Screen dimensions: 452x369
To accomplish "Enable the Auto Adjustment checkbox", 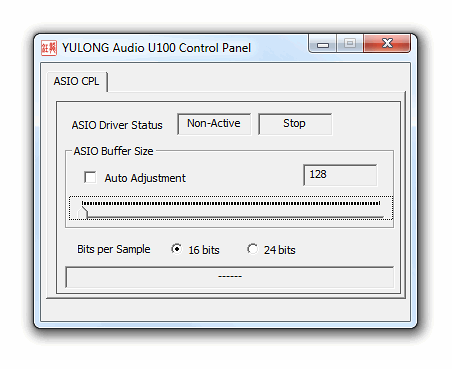I will coord(90,177).
